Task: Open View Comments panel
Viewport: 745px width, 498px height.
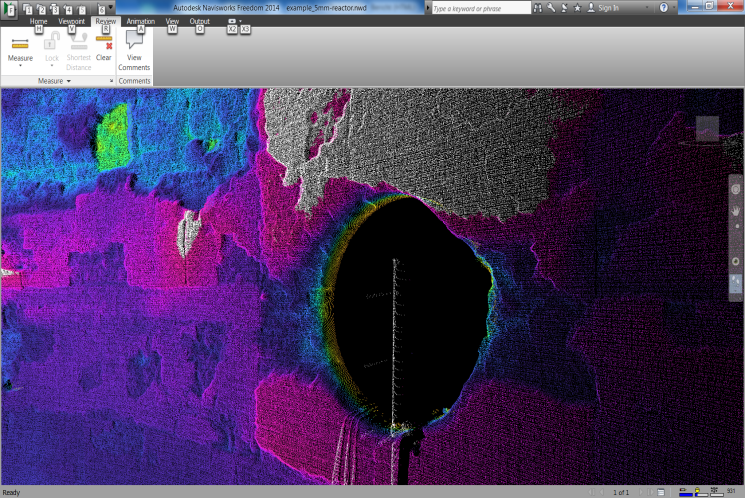Action: click(x=134, y=52)
